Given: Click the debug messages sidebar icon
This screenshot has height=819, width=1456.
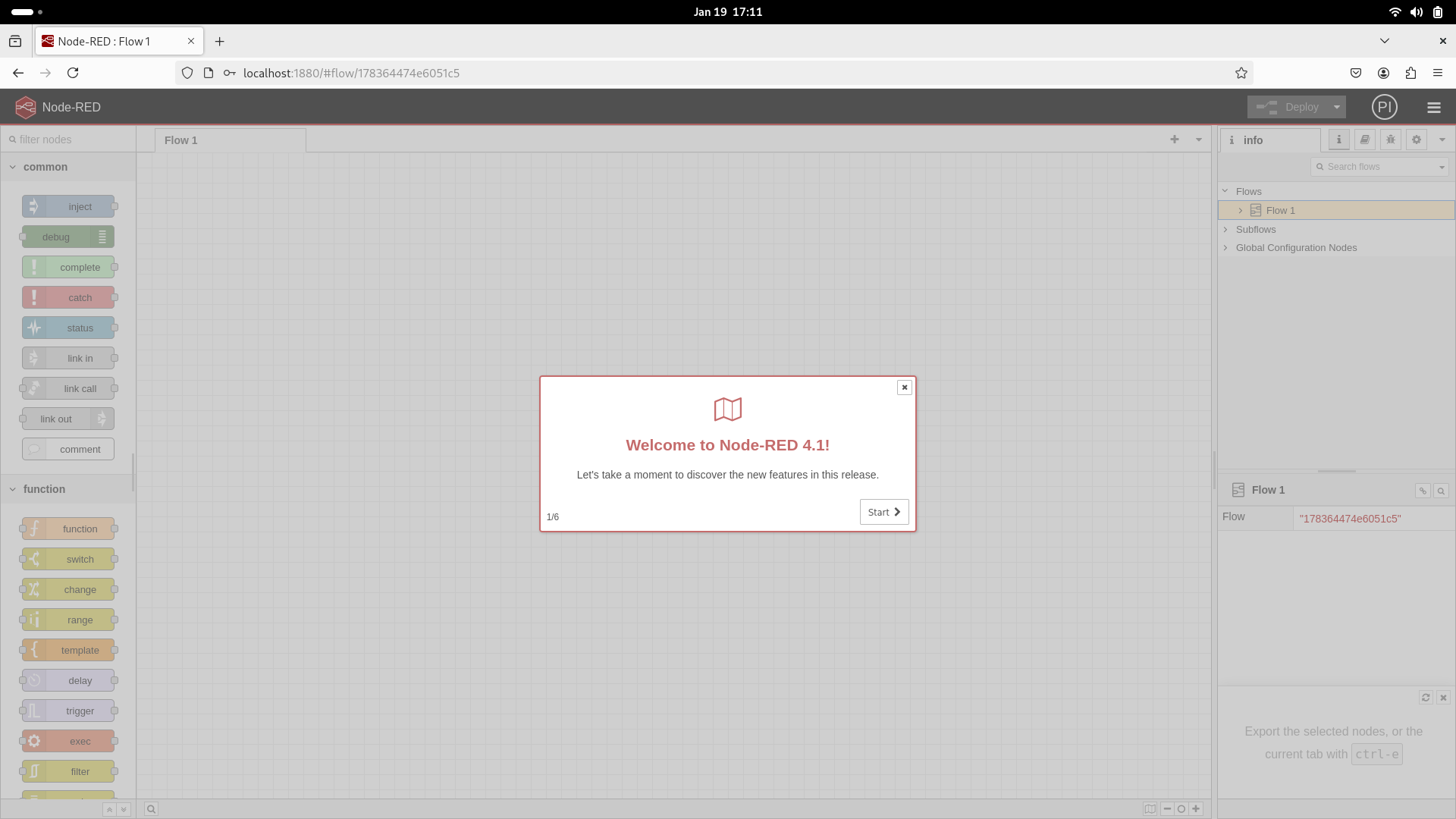Looking at the screenshot, I should (x=1390, y=140).
